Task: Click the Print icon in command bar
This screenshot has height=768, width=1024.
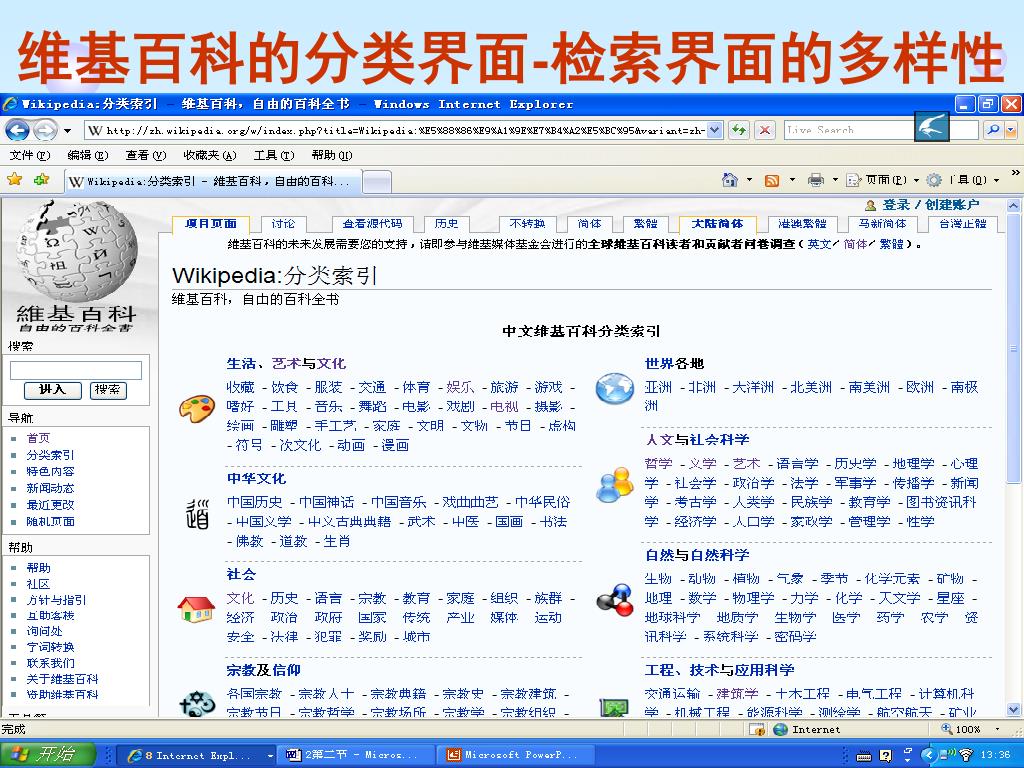Action: tap(816, 180)
